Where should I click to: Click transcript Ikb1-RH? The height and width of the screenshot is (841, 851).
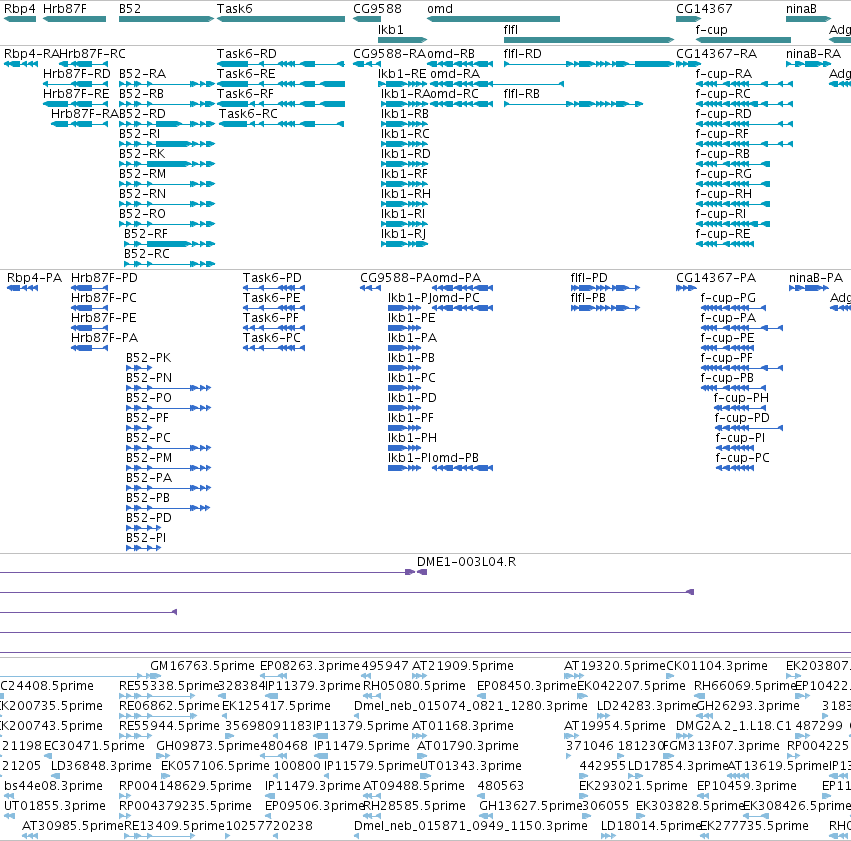(x=404, y=204)
